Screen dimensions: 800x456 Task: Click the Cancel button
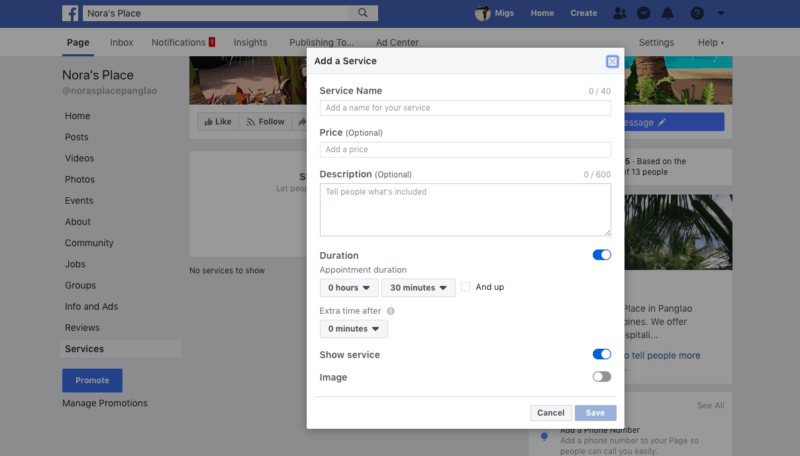coord(551,413)
